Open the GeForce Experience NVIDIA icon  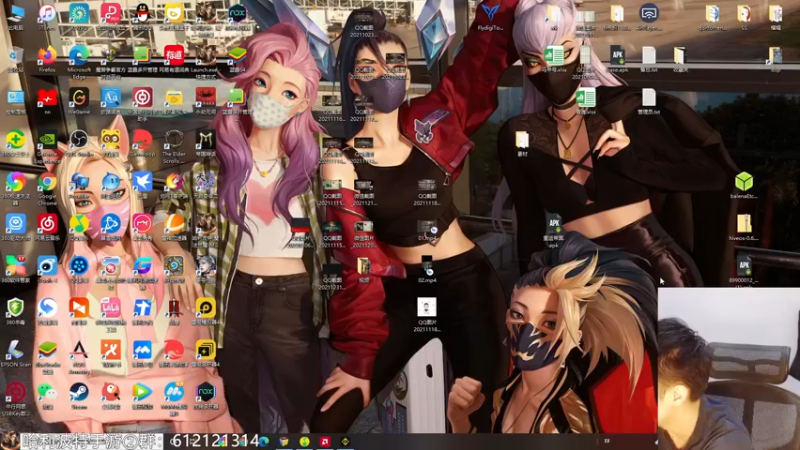(47, 146)
